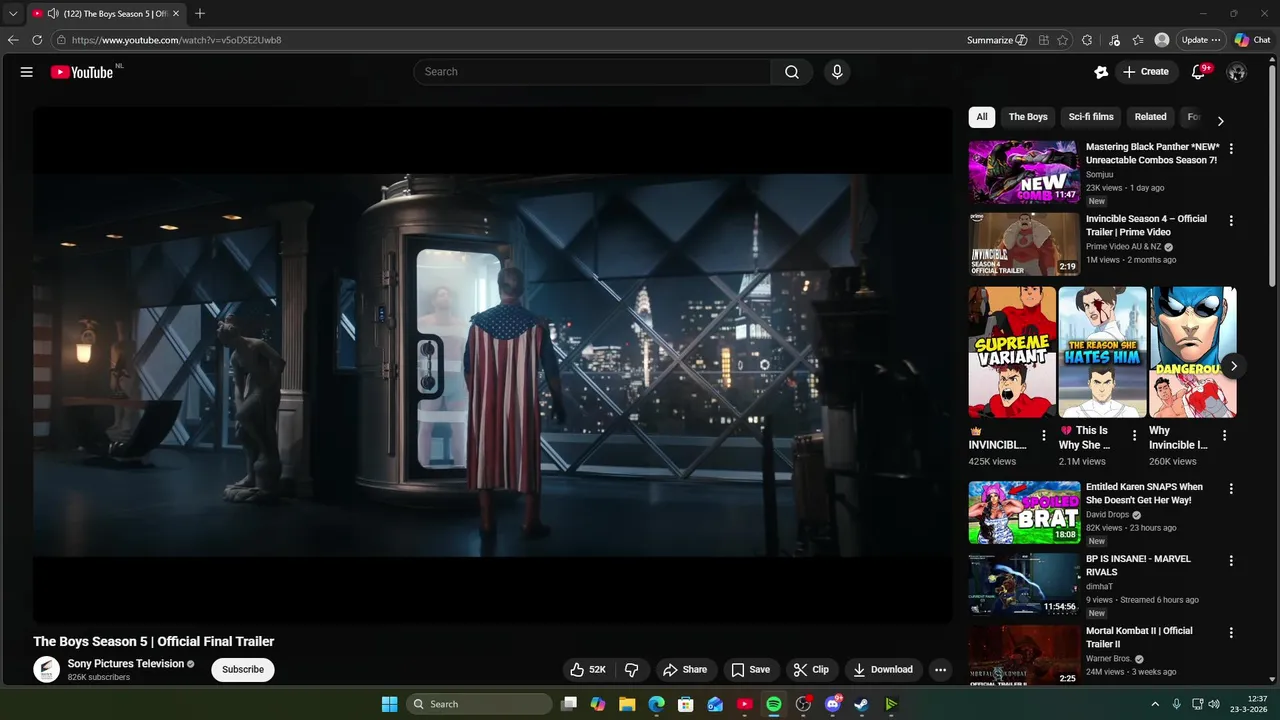Open Supreme Variant short thumbnail

click(1012, 352)
